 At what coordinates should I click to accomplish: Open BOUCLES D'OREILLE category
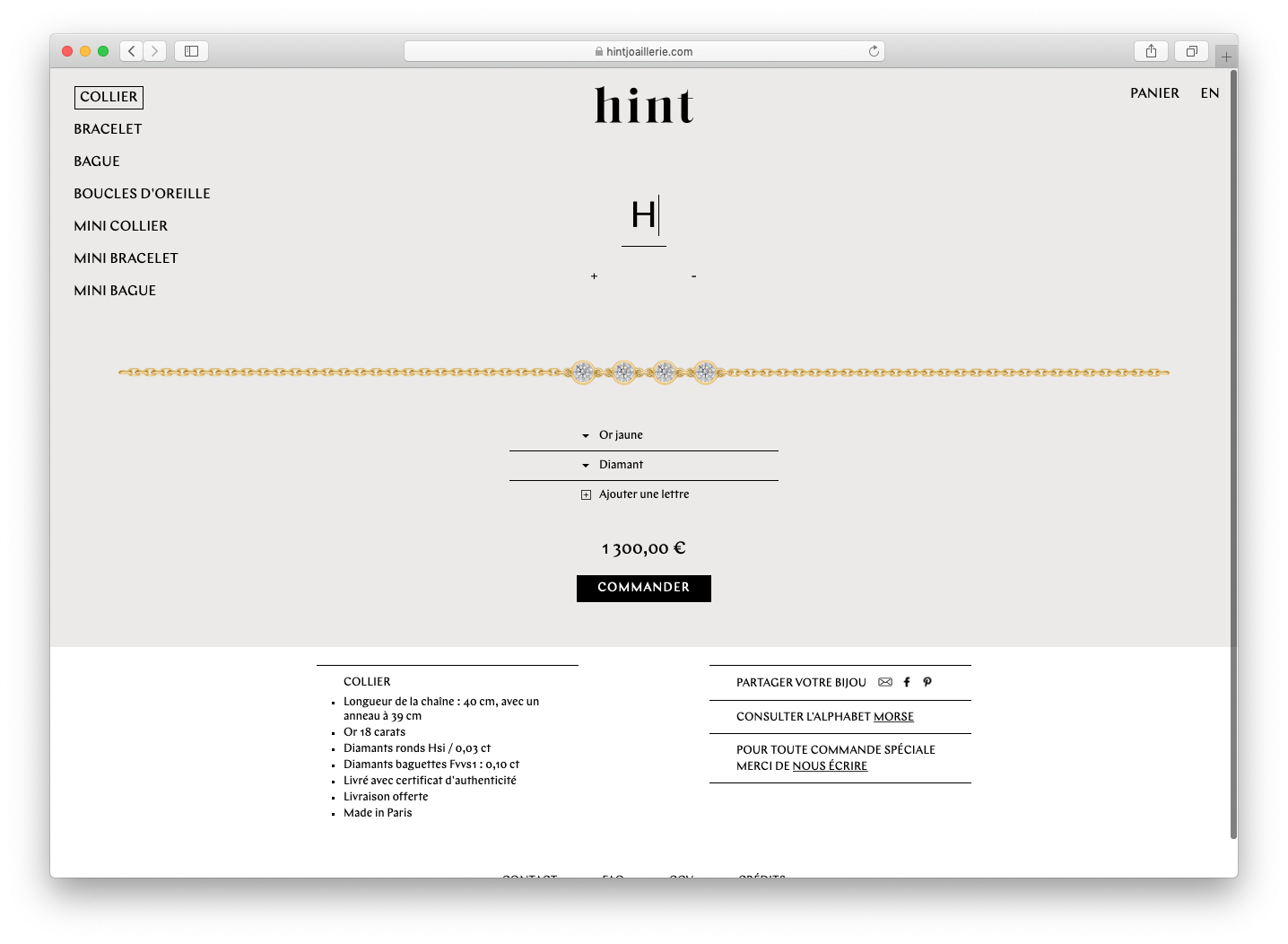[x=142, y=194]
